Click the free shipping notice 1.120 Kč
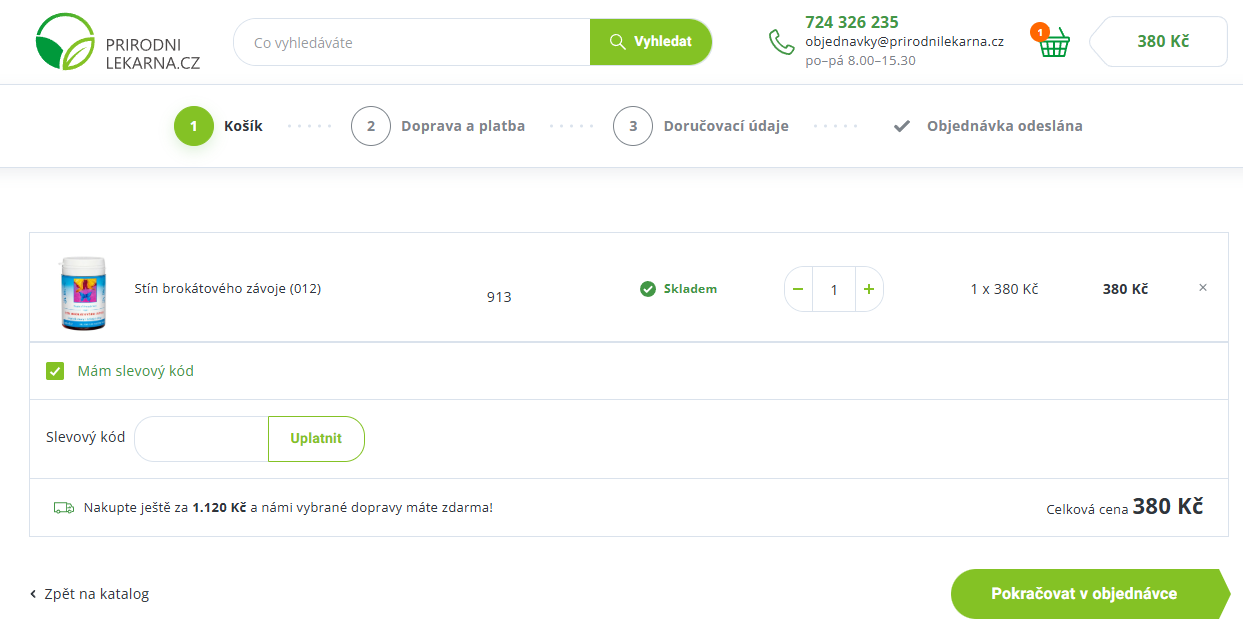Viewport: 1243px width, 623px height. (288, 508)
